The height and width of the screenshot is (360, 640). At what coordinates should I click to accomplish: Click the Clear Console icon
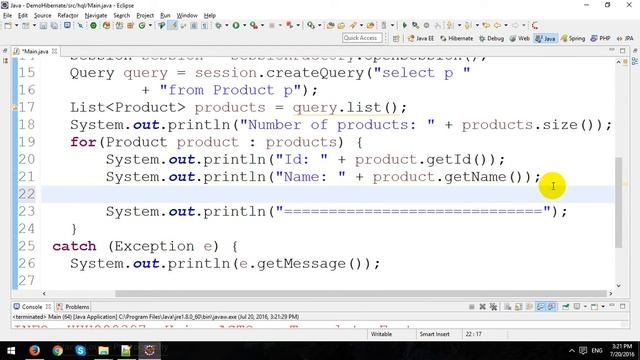tap(507, 307)
